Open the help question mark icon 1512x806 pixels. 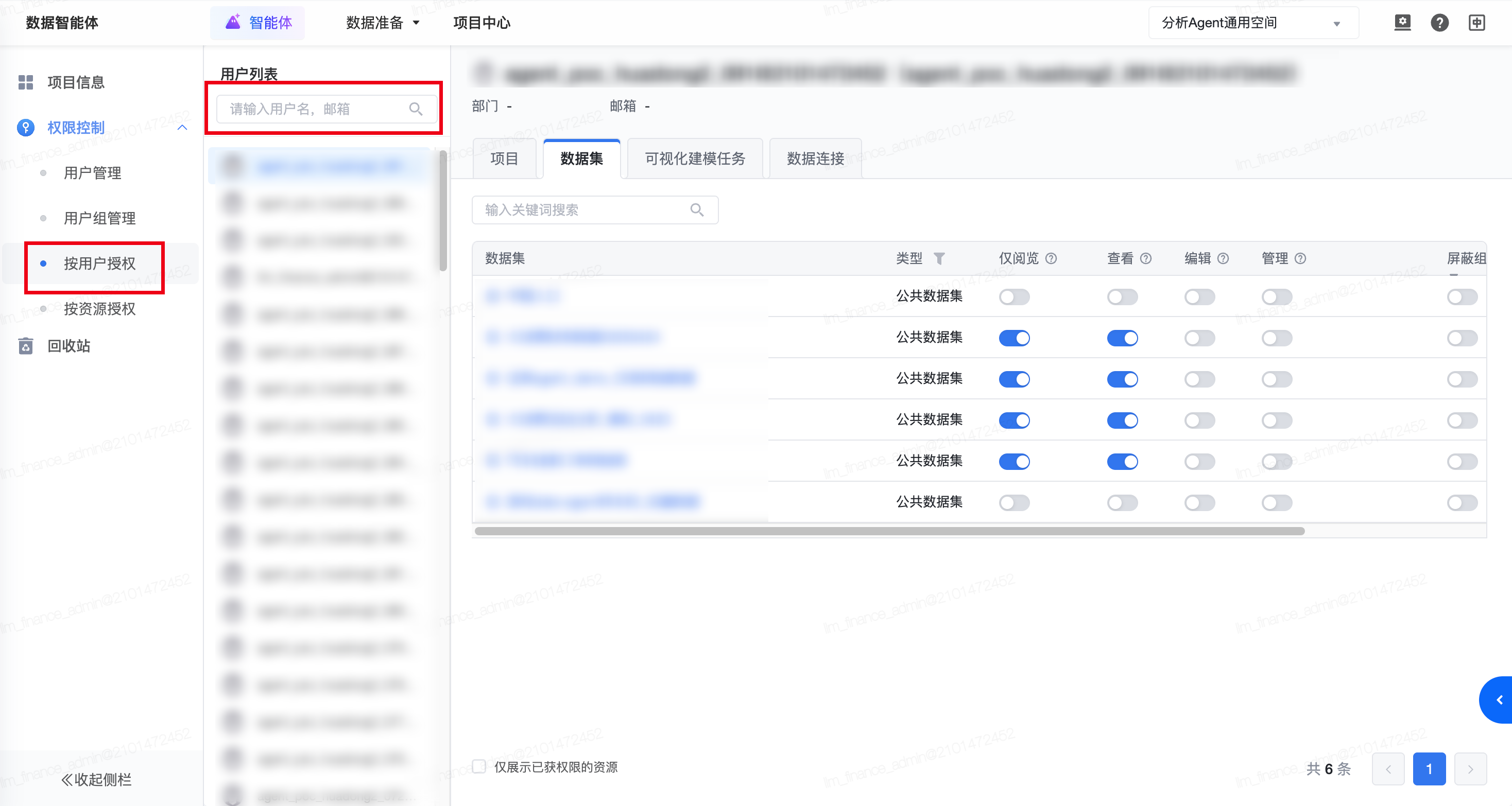(1439, 23)
